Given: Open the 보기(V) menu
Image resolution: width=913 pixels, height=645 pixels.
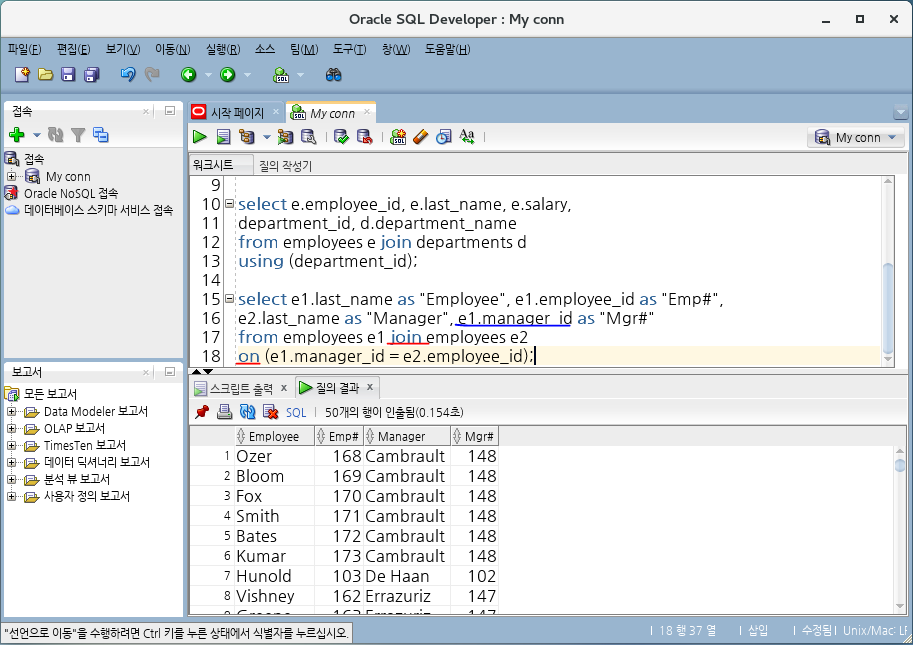Looking at the screenshot, I should click(x=123, y=49).
